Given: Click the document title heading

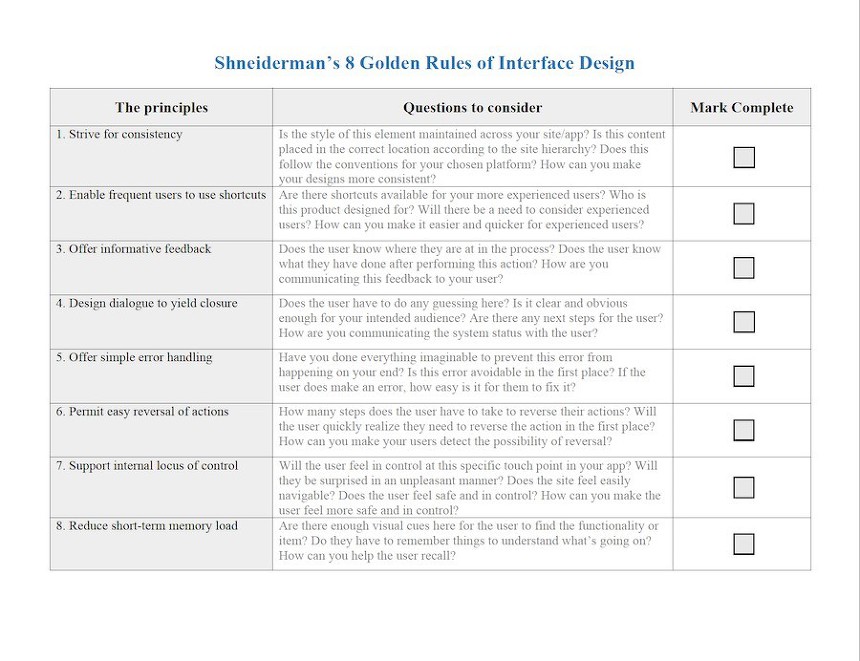Looking at the screenshot, I should click(424, 63).
